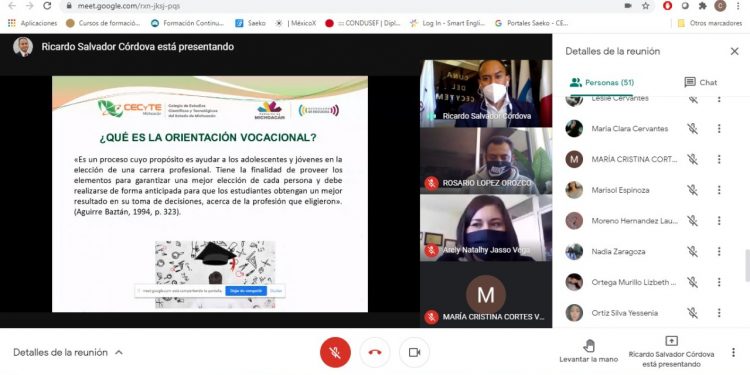This screenshot has height=375, width=750.
Task: Select MARÍA CRISTINA CORTES tile with M avatar
Action: tap(485, 295)
